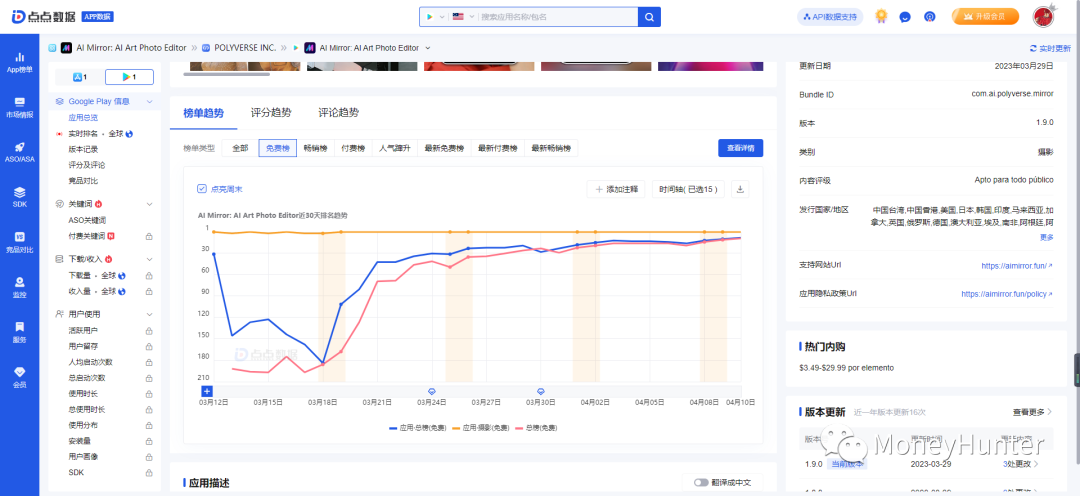Open the 竞品对比 sidebar icon
1080x496 pixels.
click(20, 242)
